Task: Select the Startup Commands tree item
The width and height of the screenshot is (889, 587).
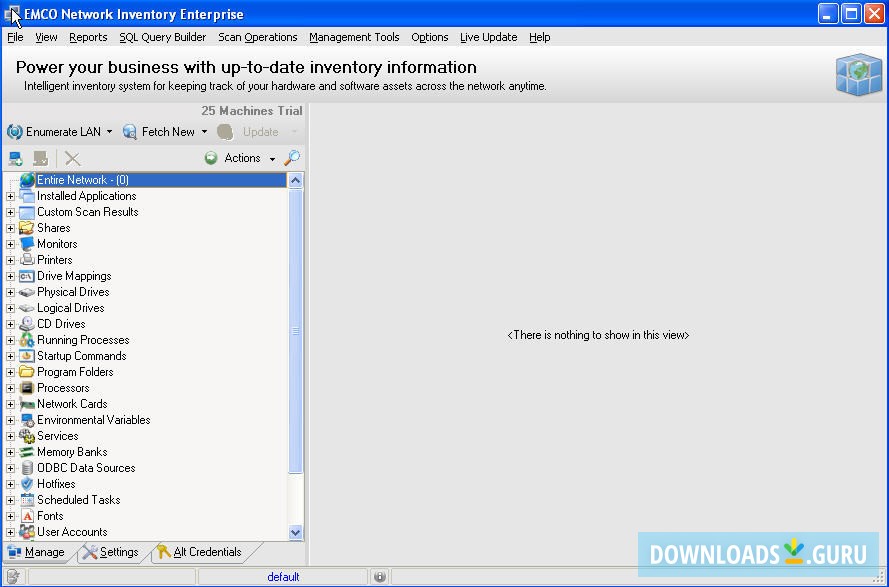Action: click(x=82, y=356)
